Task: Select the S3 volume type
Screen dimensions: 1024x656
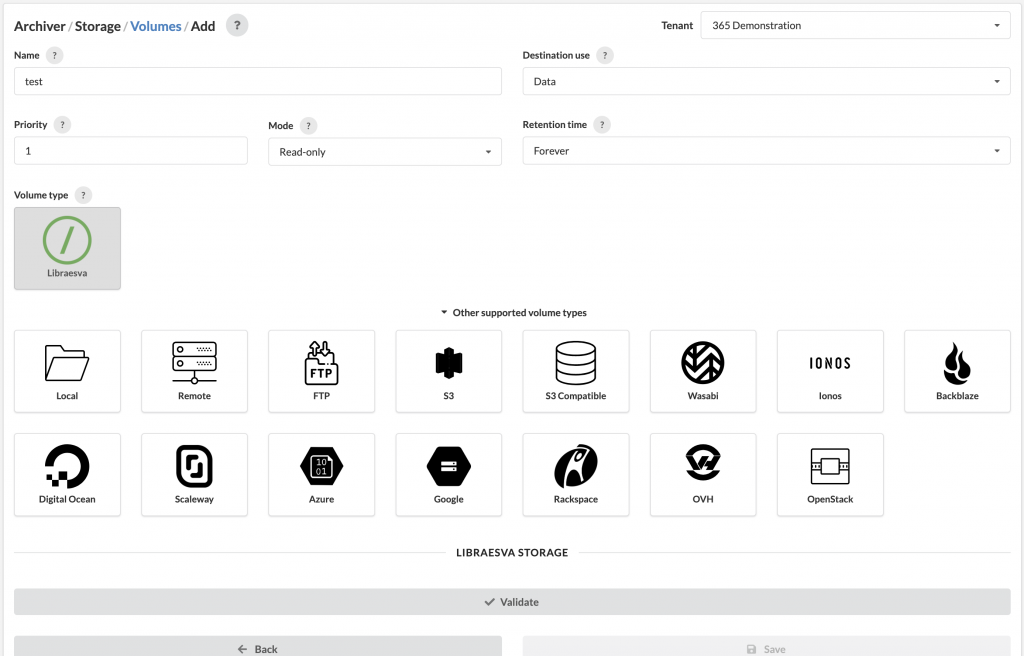Action: [x=449, y=371]
